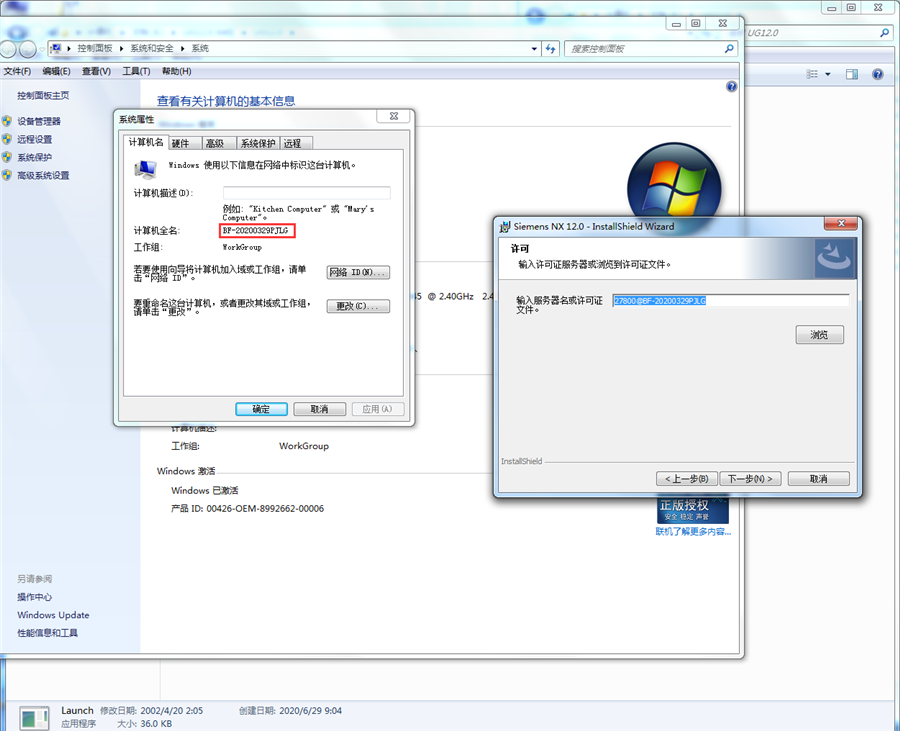Viewport: 900px width, 731px height.
Task: Switch to the 硬件 tab
Action: (184, 143)
